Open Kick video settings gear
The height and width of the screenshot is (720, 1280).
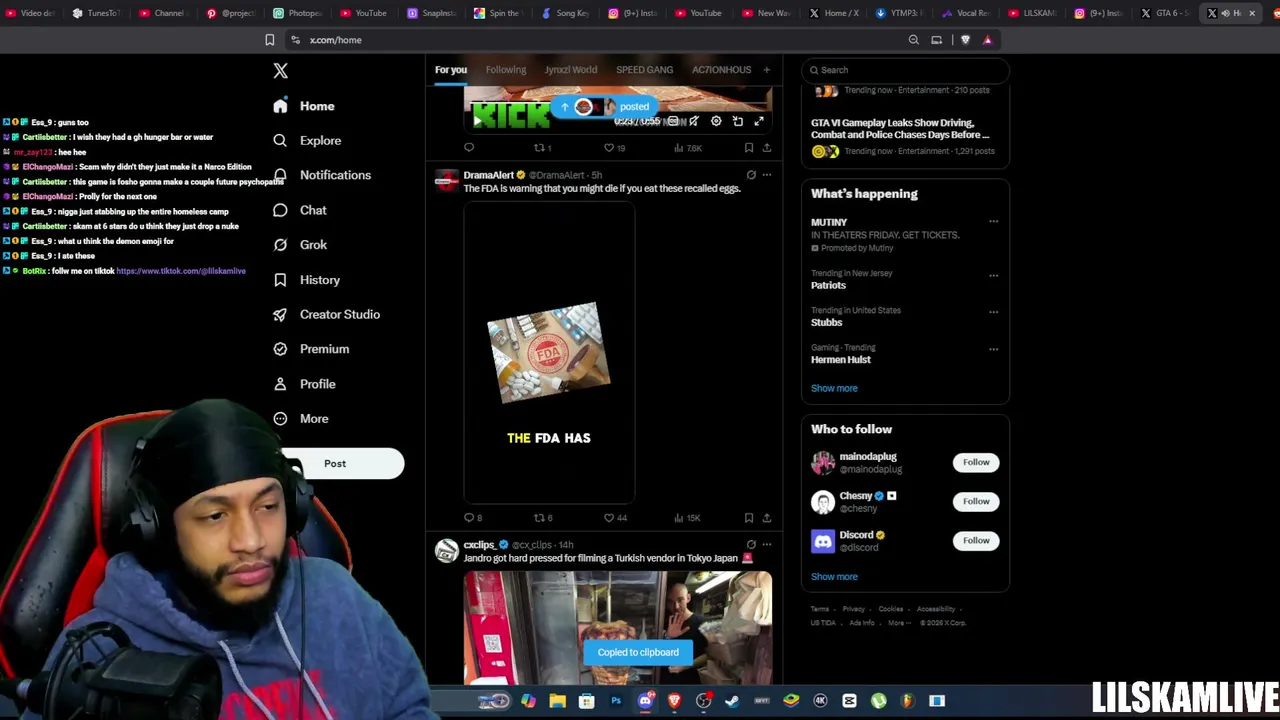click(x=716, y=122)
